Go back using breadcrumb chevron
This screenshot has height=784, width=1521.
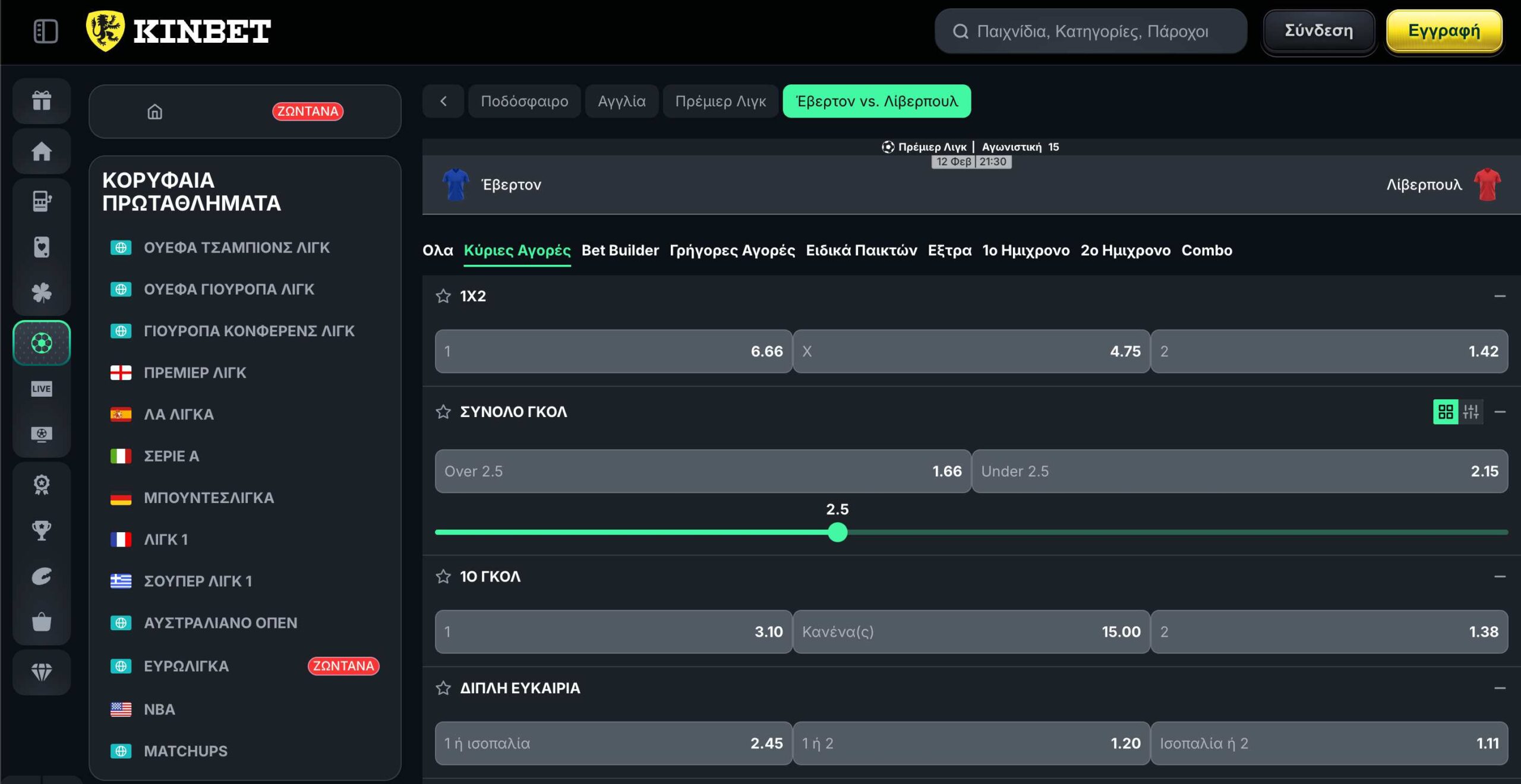click(443, 101)
